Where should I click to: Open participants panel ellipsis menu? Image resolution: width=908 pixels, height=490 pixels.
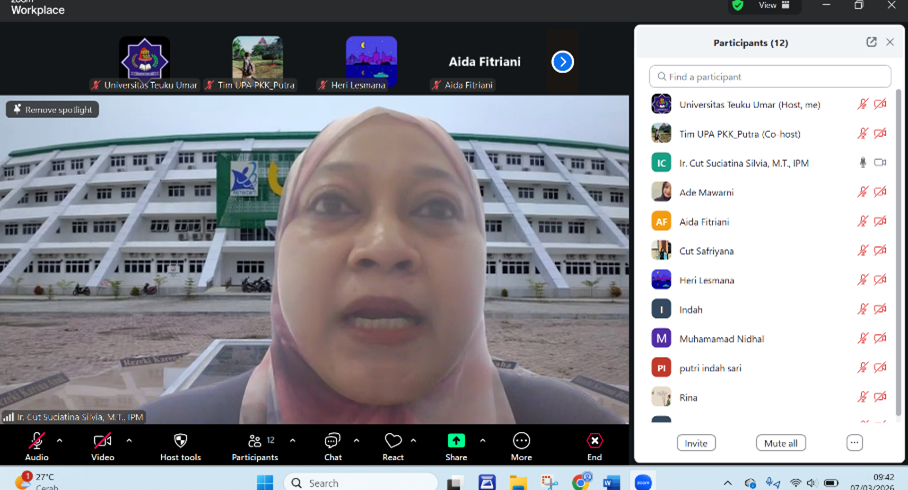coord(854,442)
